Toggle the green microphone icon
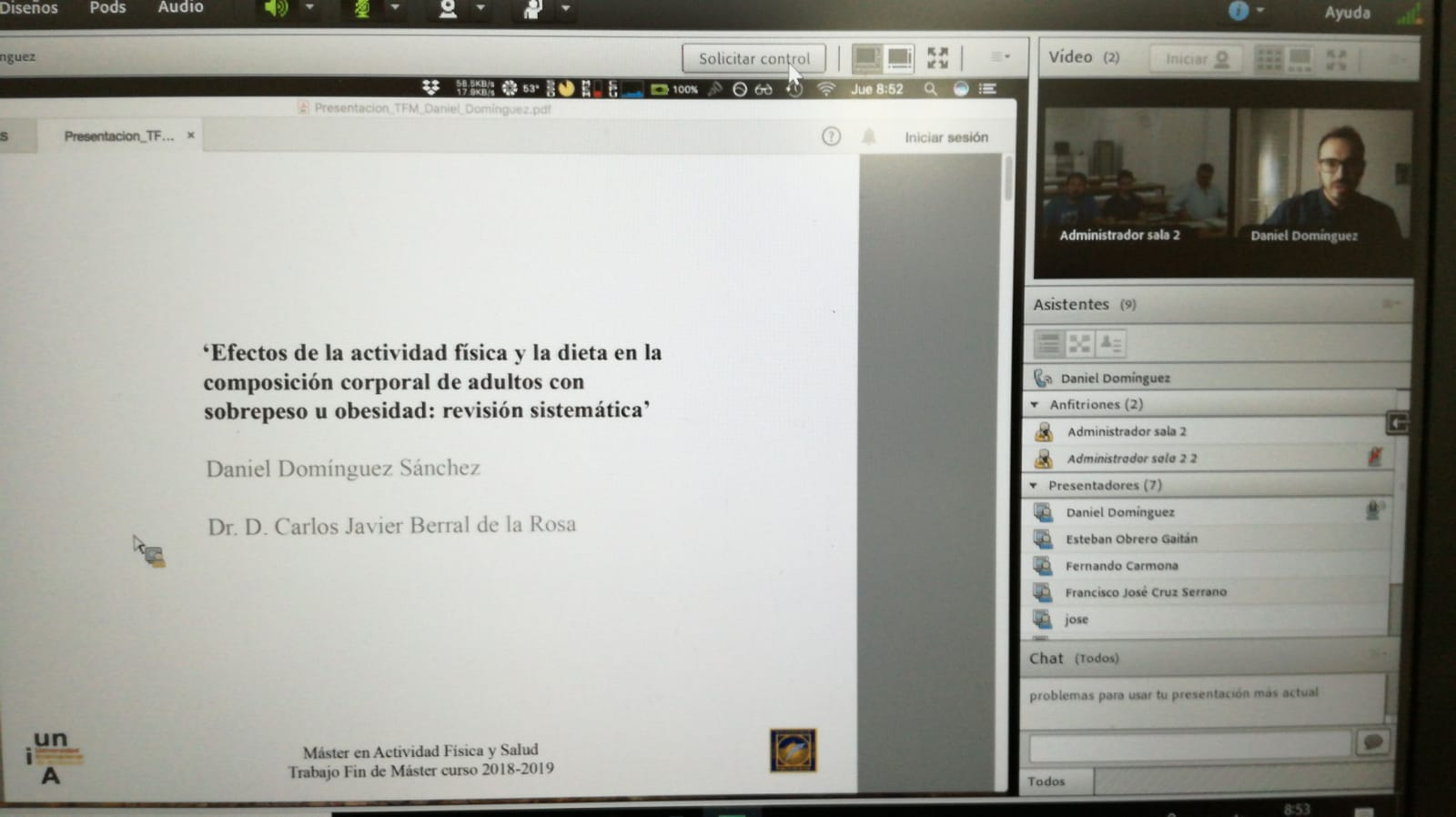The image size is (1456, 817). [362, 9]
